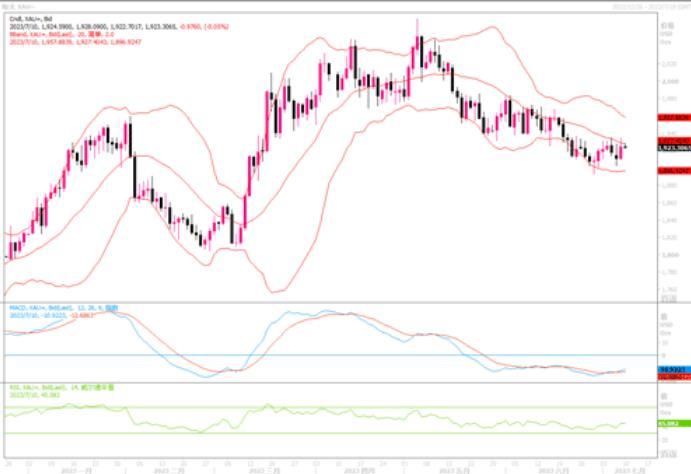Click the chart title text at top left

(21, 6)
